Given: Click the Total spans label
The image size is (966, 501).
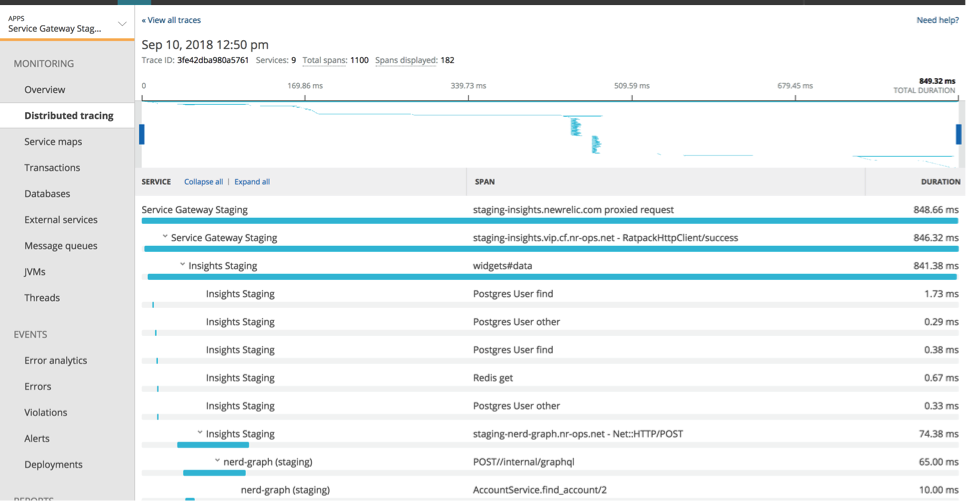Looking at the screenshot, I should (325, 60).
